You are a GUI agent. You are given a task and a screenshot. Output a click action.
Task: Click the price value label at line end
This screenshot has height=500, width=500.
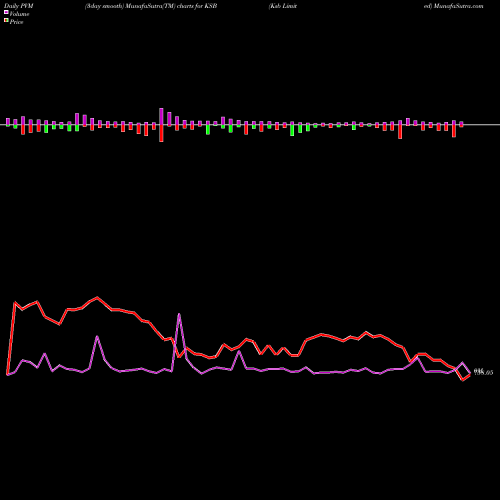click(483, 372)
